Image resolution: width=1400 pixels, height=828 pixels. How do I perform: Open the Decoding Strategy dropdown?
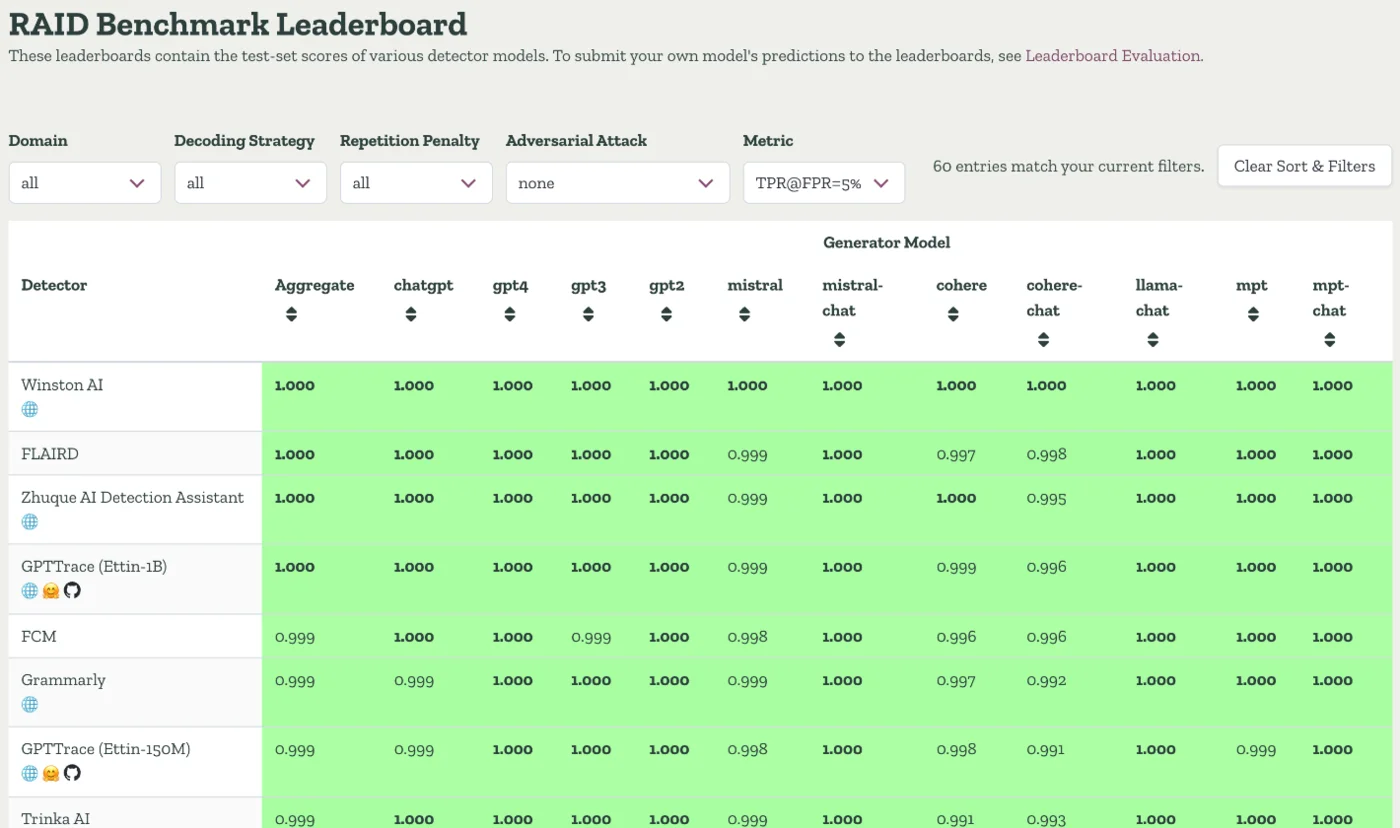coord(250,183)
